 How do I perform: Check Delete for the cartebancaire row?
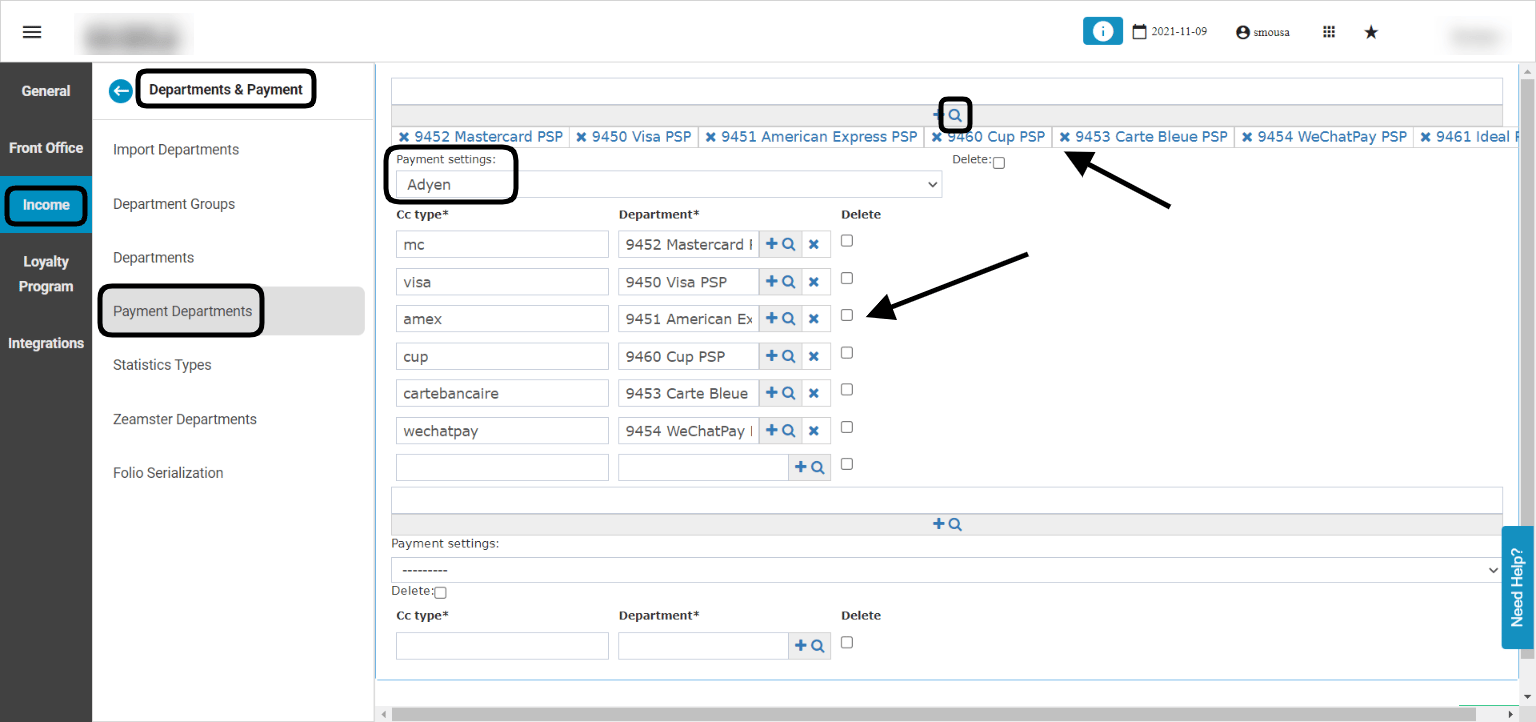tap(847, 389)
